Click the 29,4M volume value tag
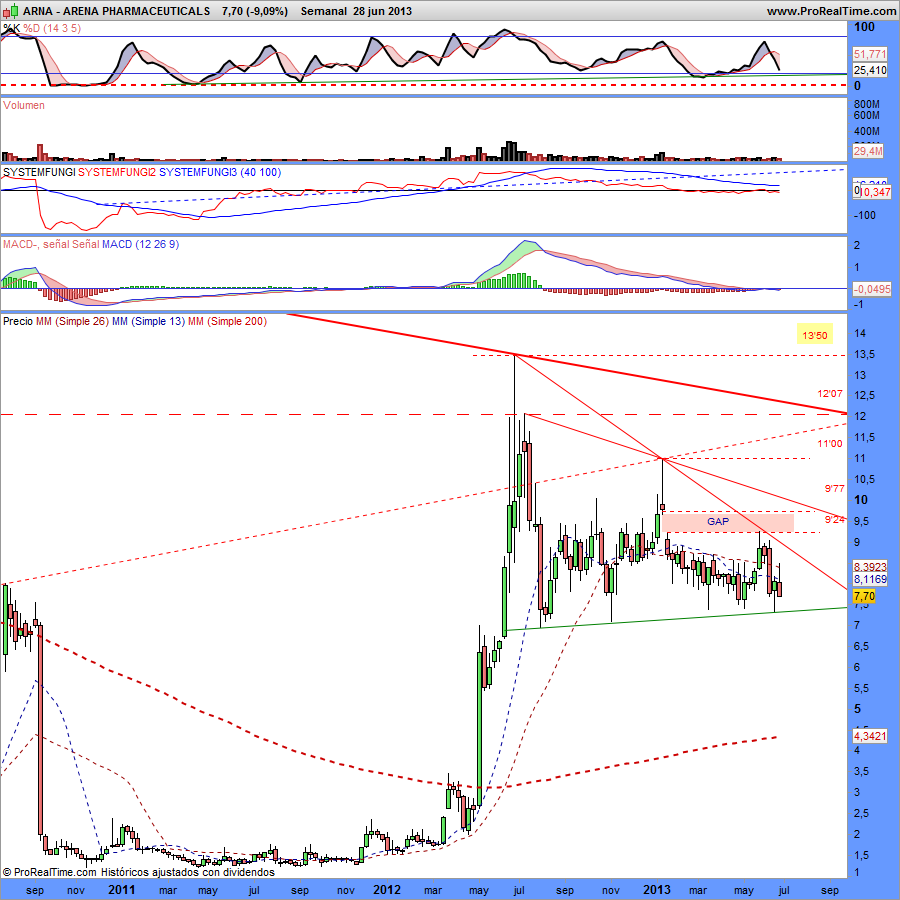The width and height of the screenshot is (900, 900). (868, 151)
